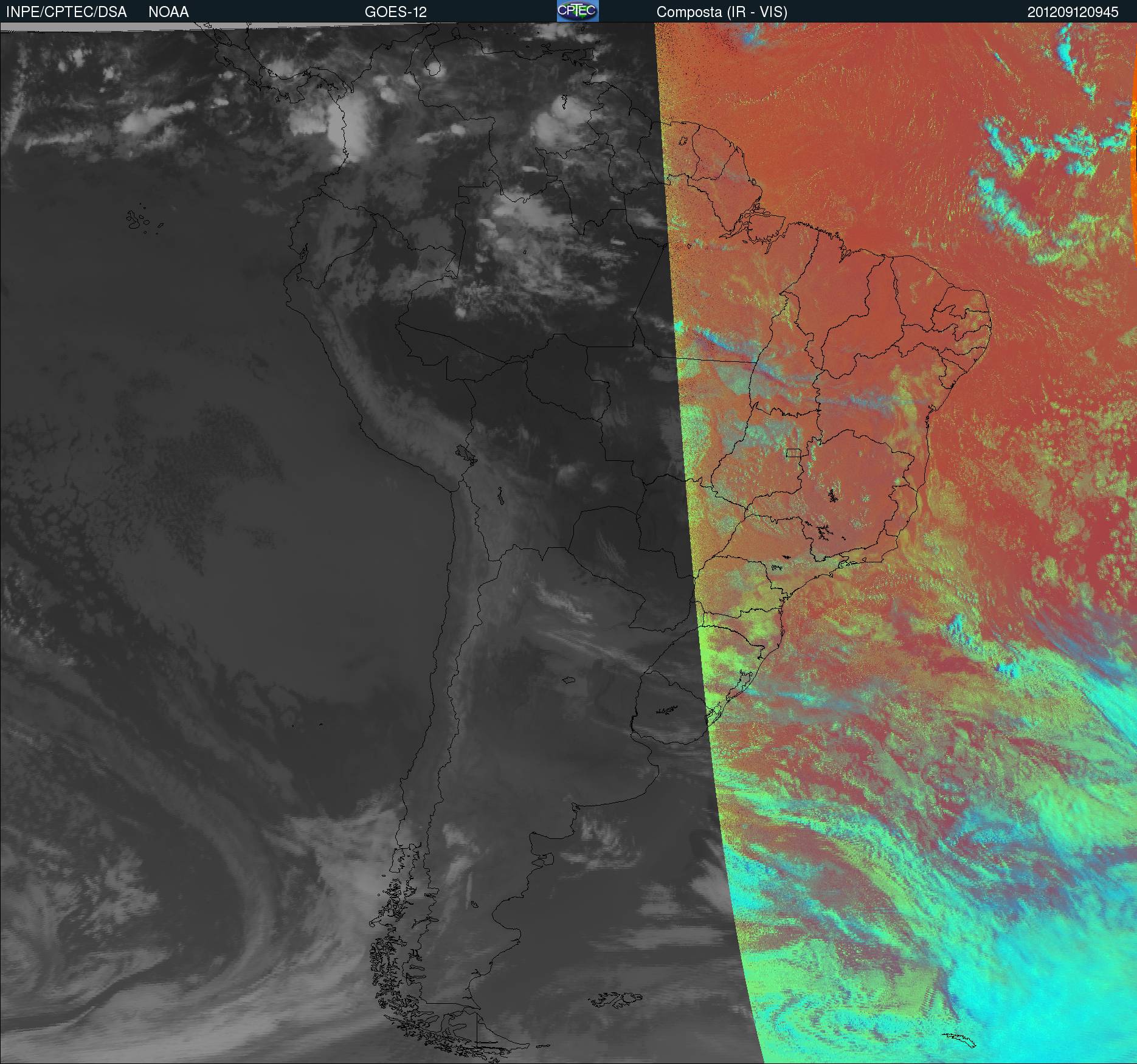Click the CPTEC logo in the header
Screen dimensions: 1137x1064
[578, 11]
